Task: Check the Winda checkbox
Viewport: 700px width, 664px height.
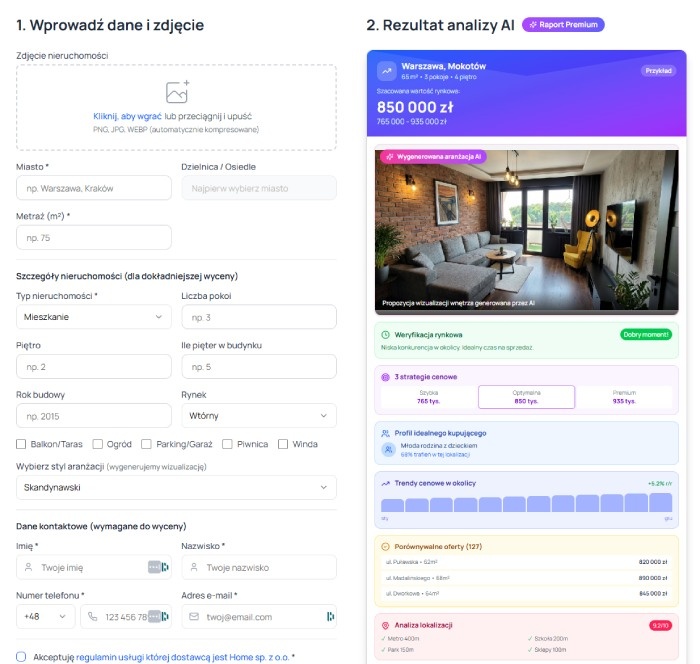Action: tap(283, 444)
